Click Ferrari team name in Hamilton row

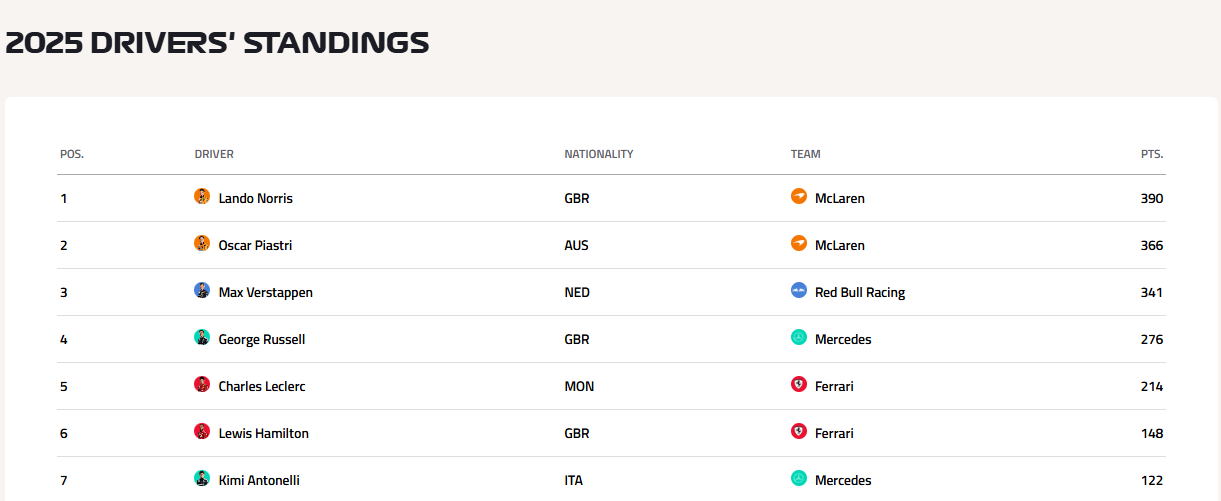[834, 433]
